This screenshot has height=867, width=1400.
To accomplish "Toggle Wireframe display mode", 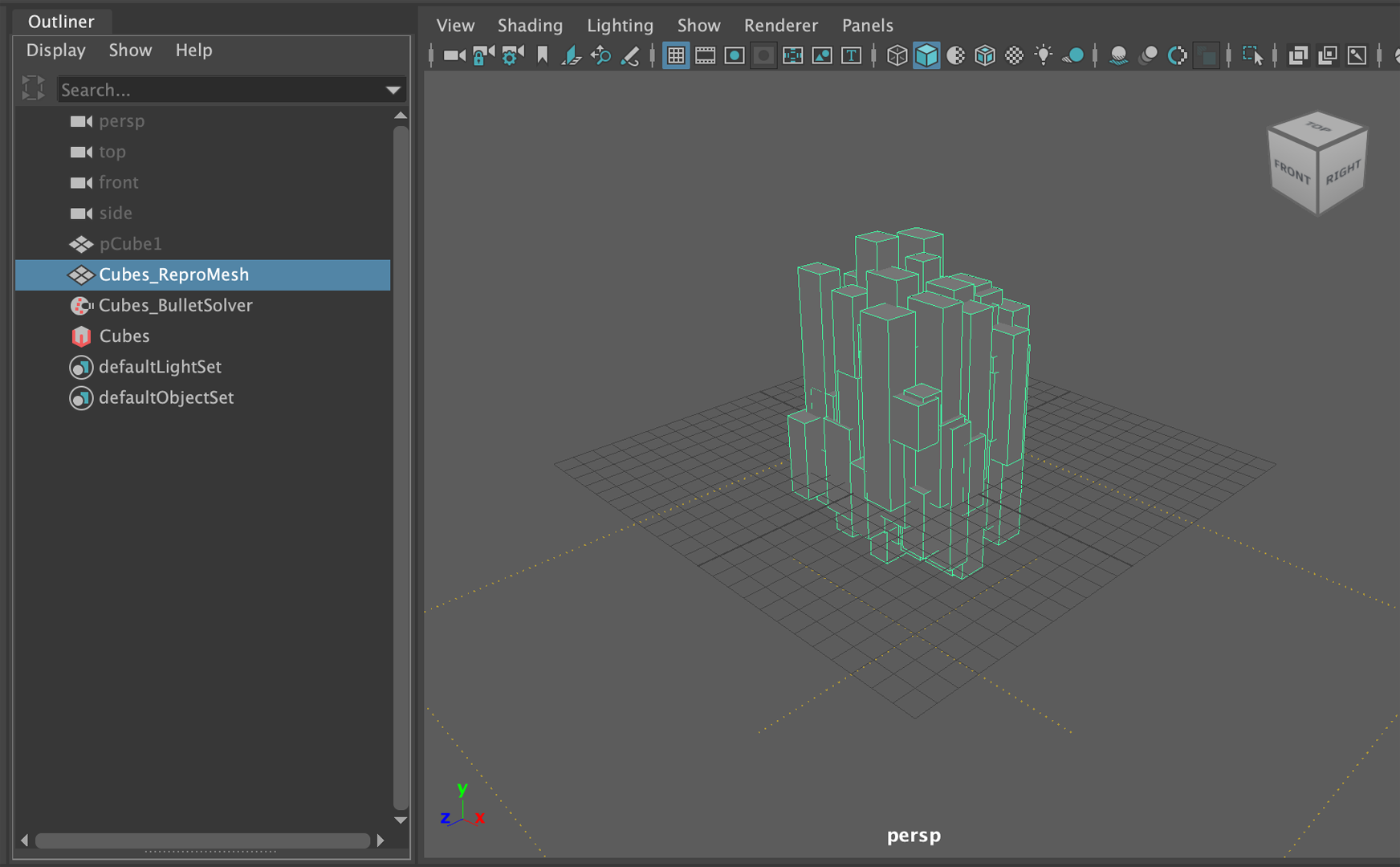I will point(897,55).
